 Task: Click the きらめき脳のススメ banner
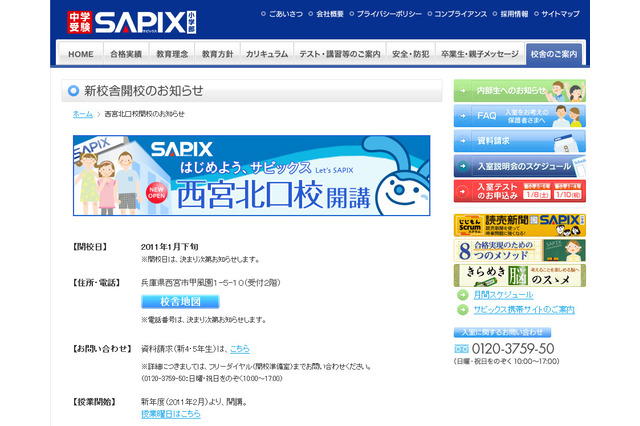pos(520,275)
